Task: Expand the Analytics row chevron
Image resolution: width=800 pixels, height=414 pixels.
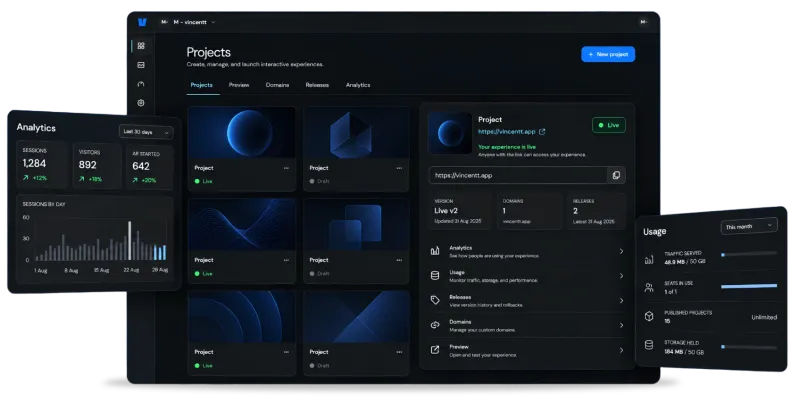Action: (x=621, y=251)
